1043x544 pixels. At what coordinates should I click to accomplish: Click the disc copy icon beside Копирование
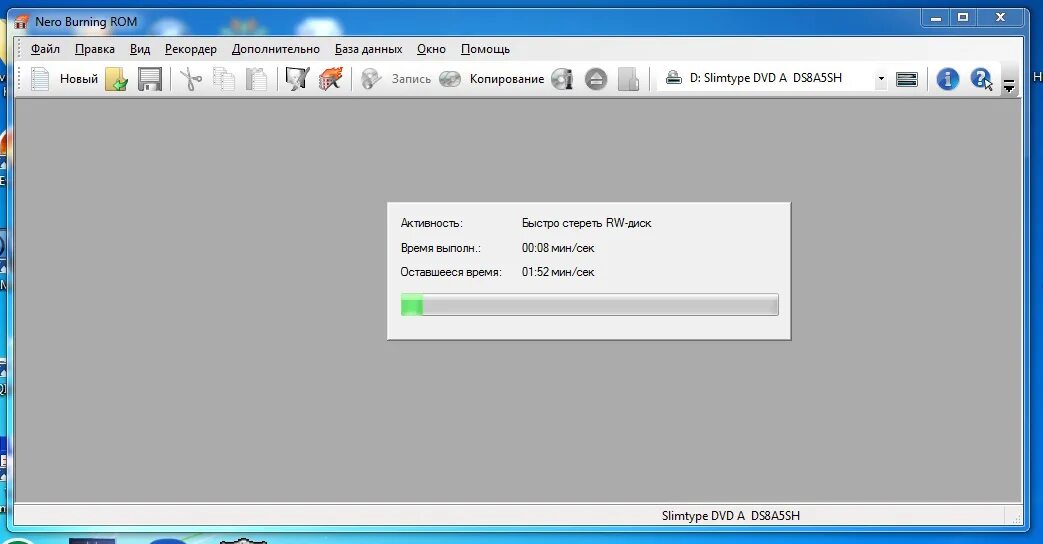450,79
